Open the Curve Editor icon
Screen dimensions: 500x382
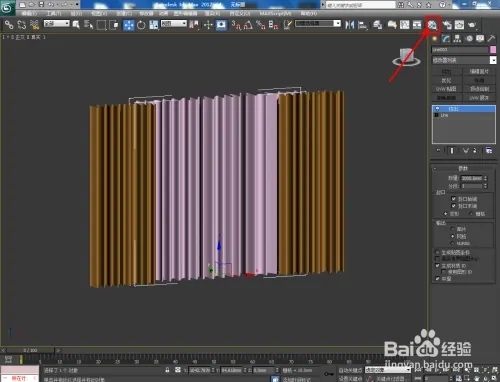[405, 25]
